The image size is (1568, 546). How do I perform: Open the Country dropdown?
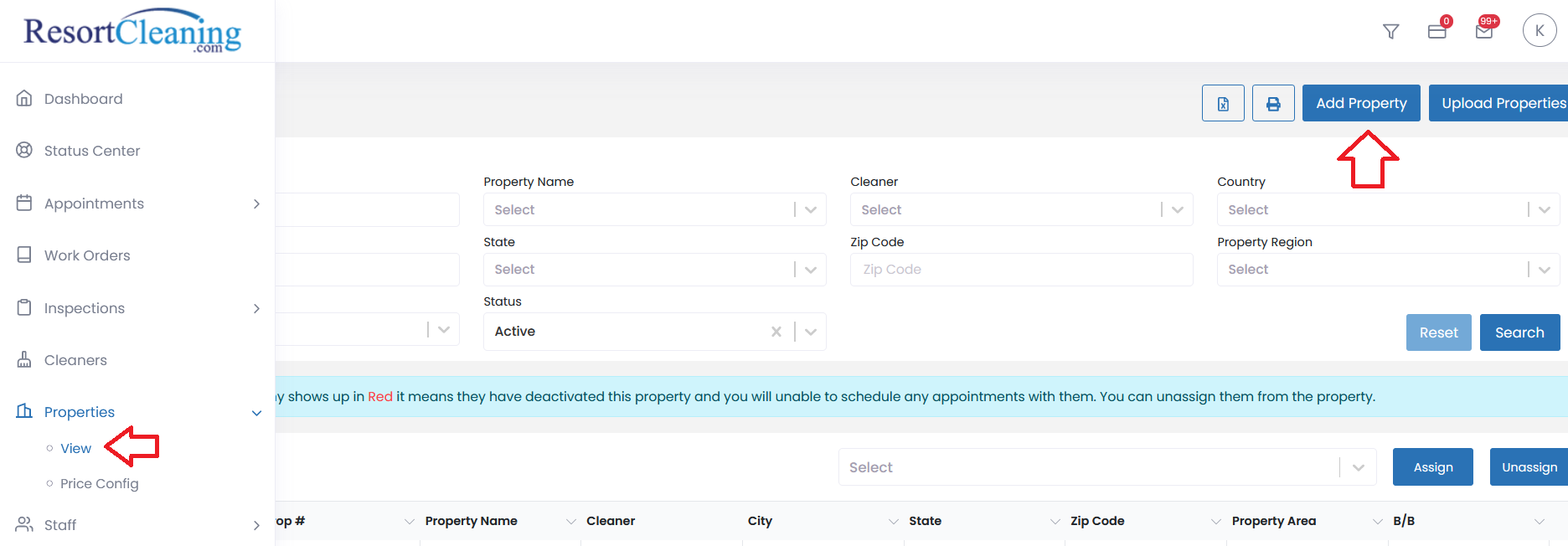coord(1387,210)
